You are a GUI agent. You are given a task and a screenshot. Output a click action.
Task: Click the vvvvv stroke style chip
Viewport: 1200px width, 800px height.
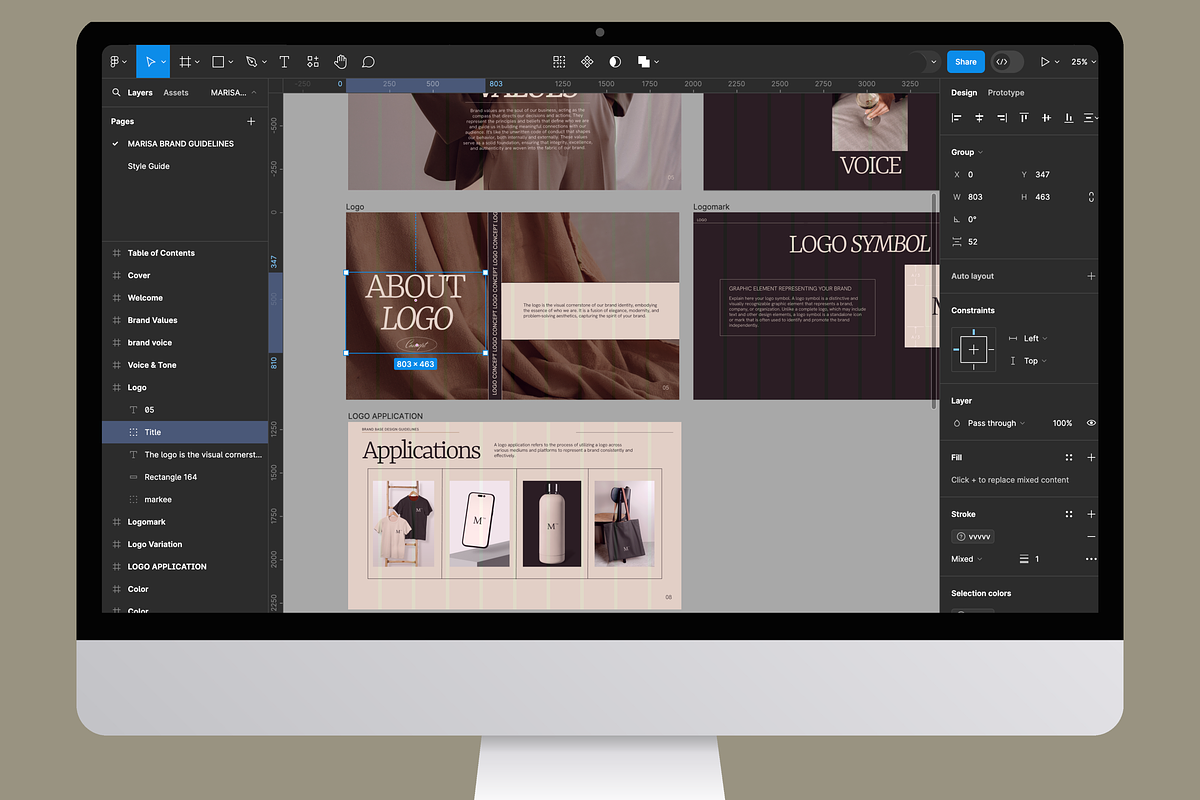pos(973,537)
